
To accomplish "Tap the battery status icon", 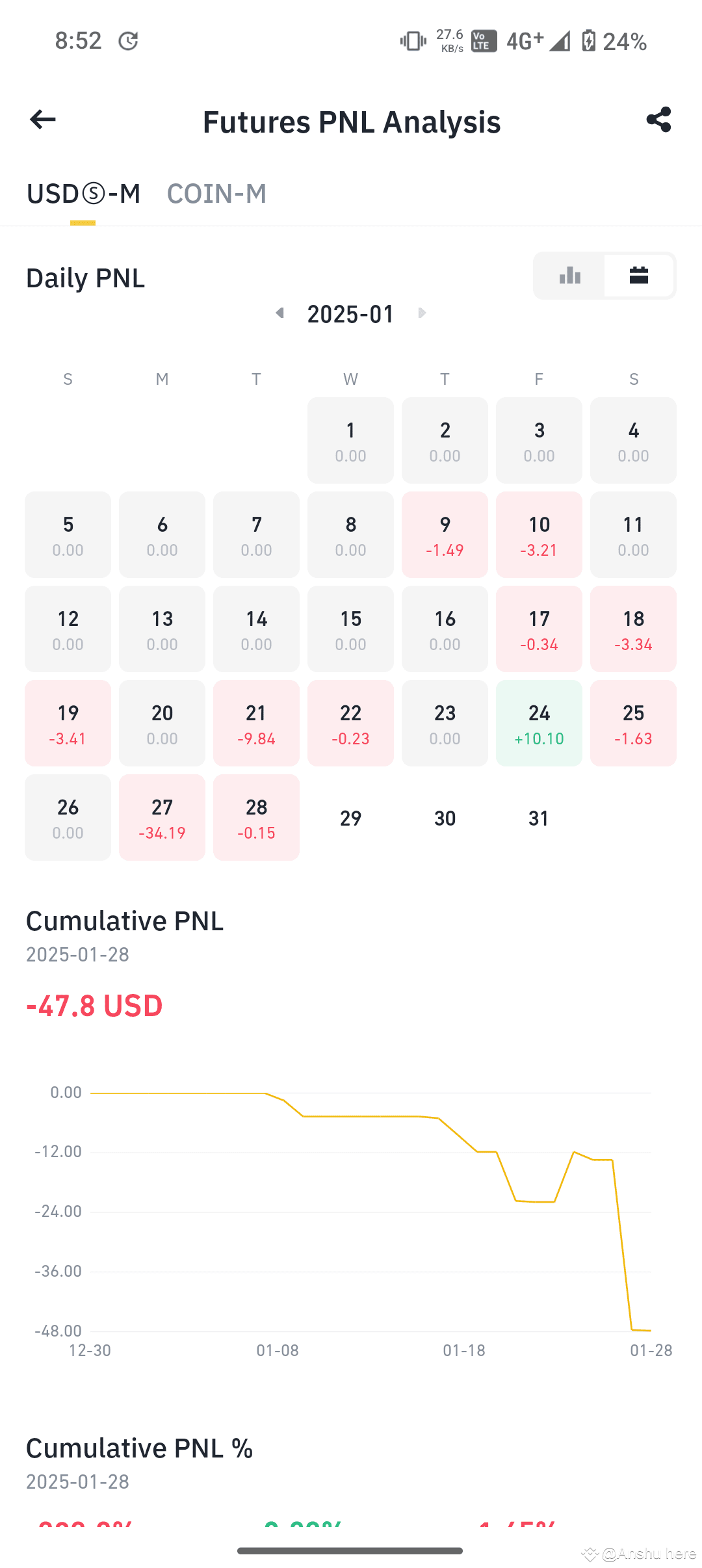I will (x=588, y=41).
